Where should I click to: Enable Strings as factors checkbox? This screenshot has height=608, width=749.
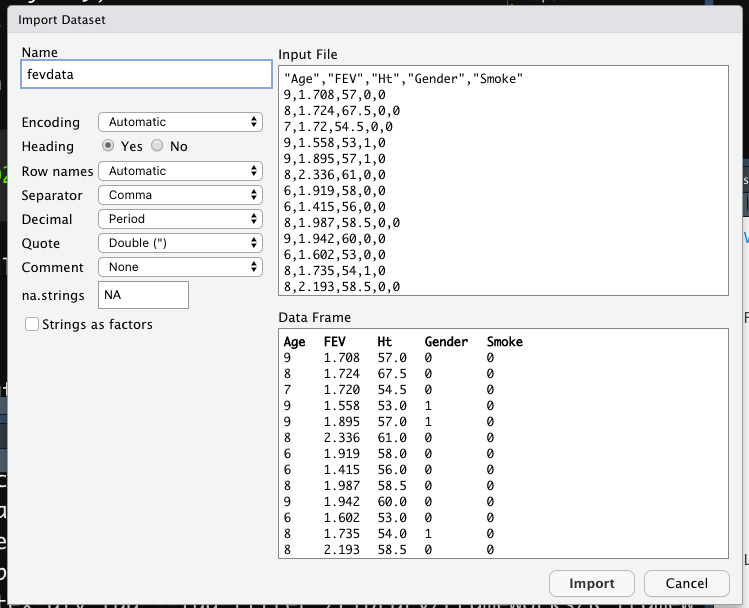[x=33, y=324]
